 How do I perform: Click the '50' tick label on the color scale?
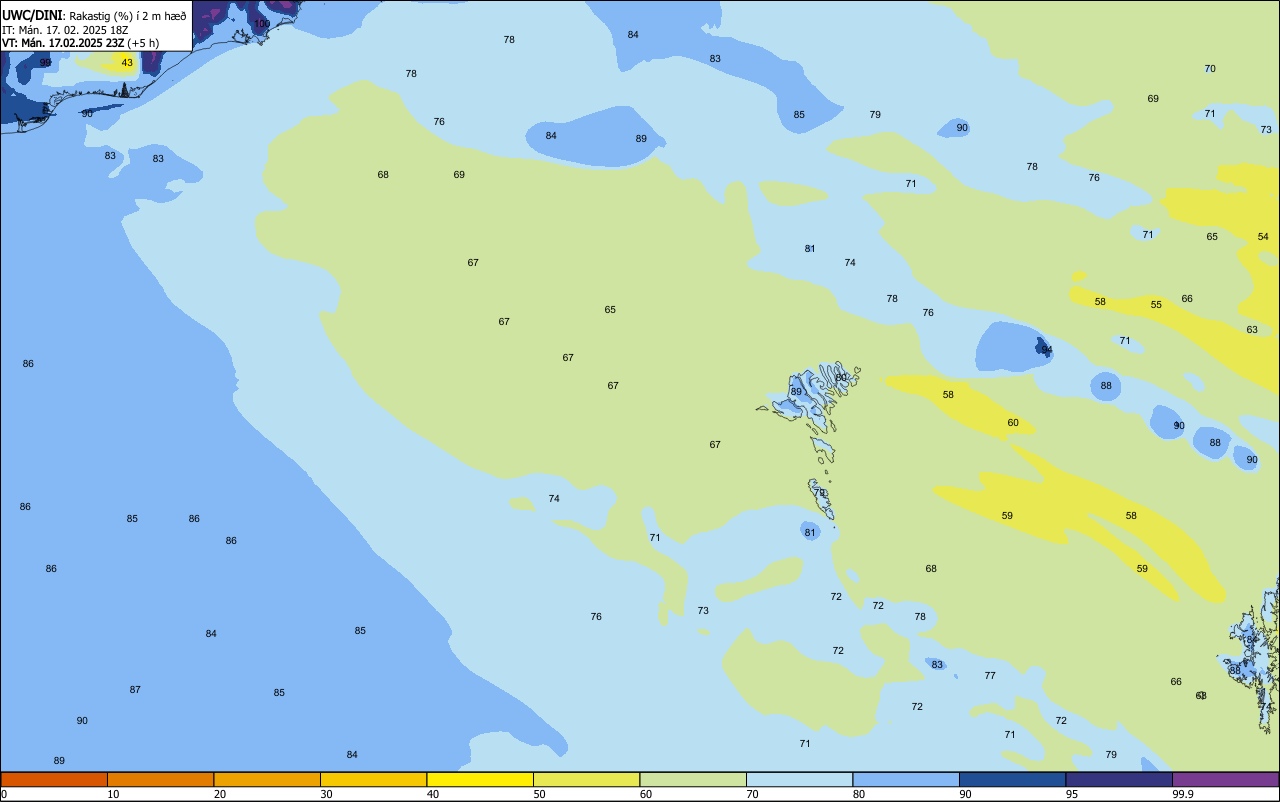pos(539,794)
